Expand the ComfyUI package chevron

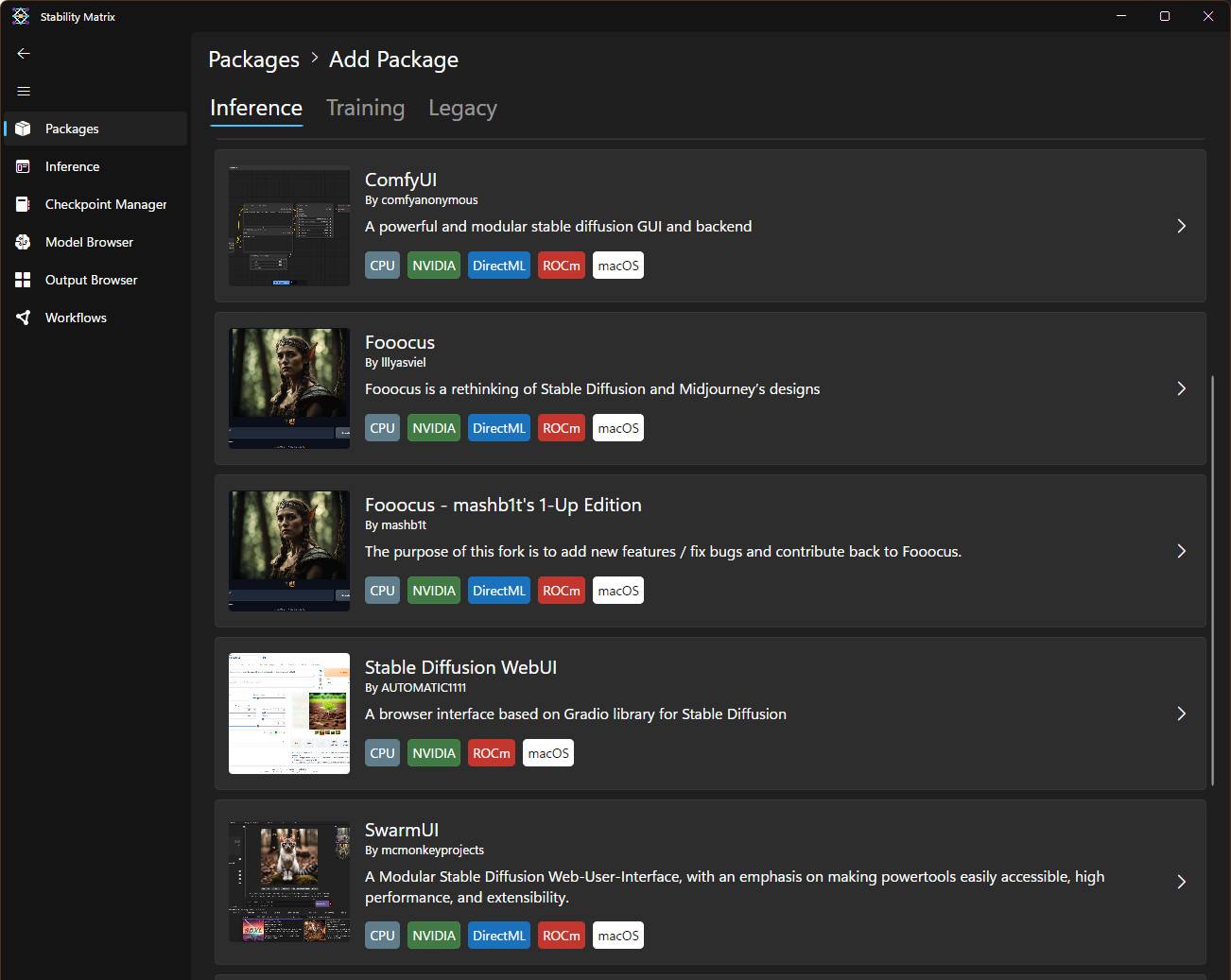click(x=1182, y=226)
